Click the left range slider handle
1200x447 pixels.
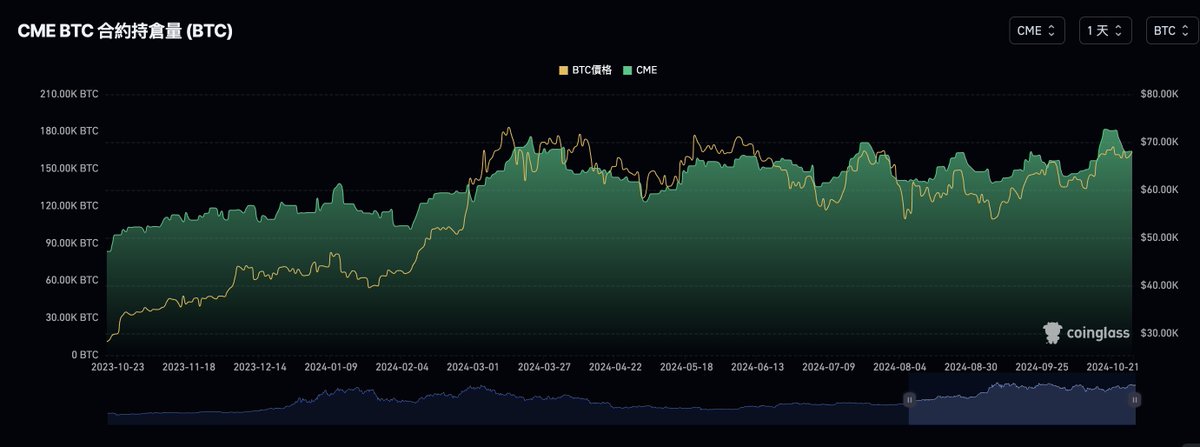tap(910, 399)
